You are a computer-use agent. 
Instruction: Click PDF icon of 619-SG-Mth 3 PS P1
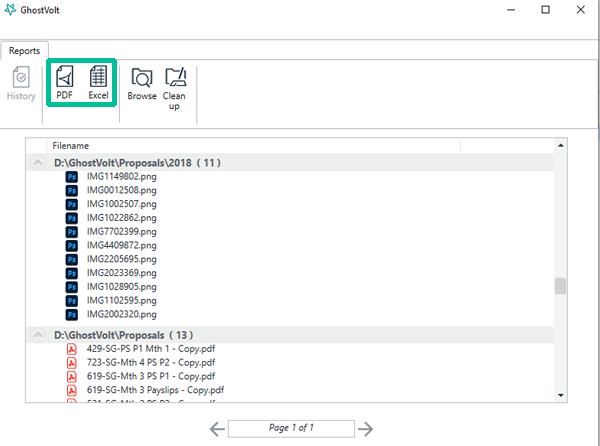(x=72, y=376)
